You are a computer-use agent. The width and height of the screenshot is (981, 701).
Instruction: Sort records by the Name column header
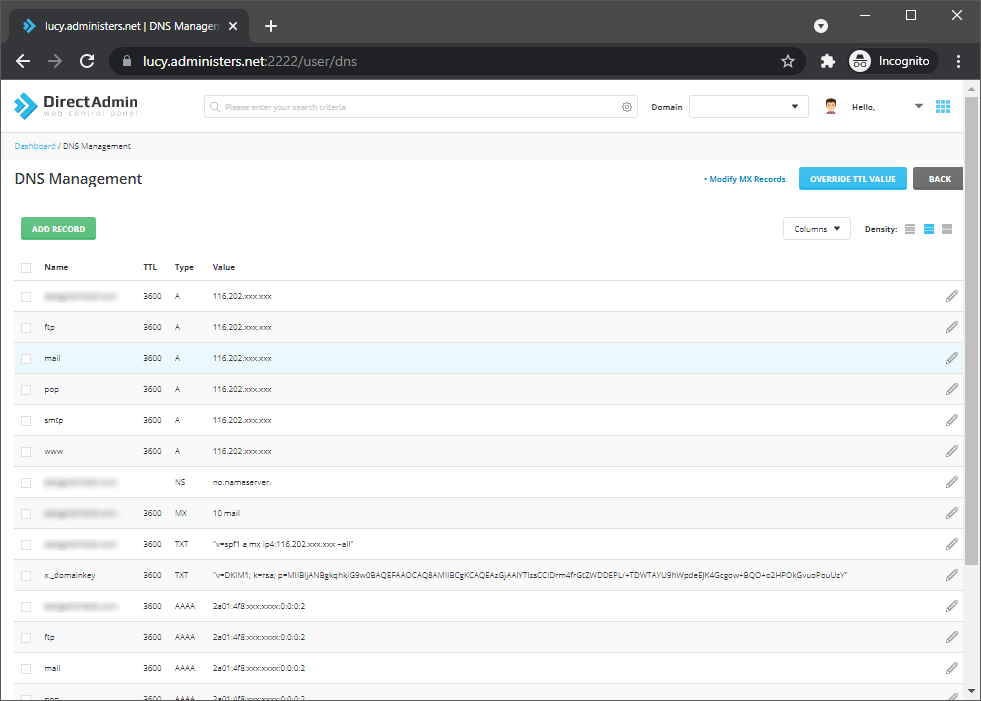[56, 267]
